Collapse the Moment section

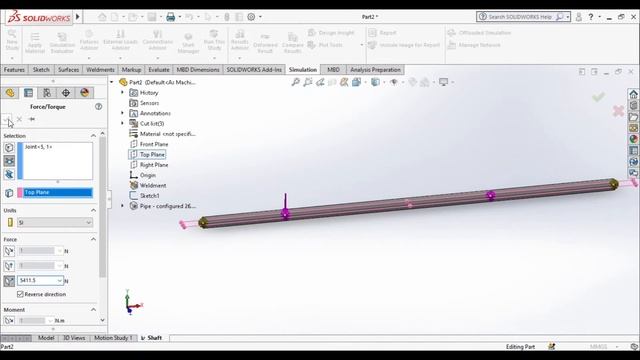point(93,310)
